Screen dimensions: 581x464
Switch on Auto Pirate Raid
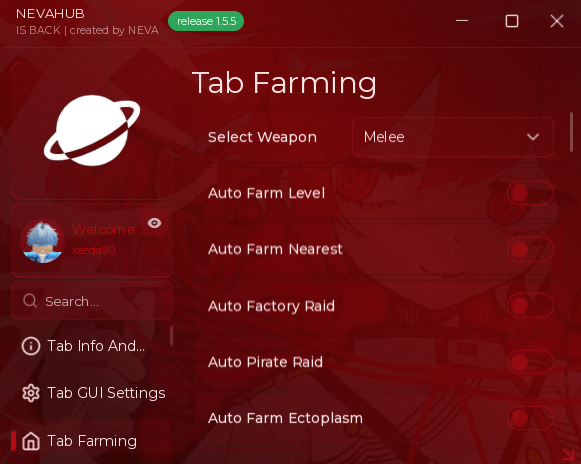pyautogui.click(x=530, y=362)
